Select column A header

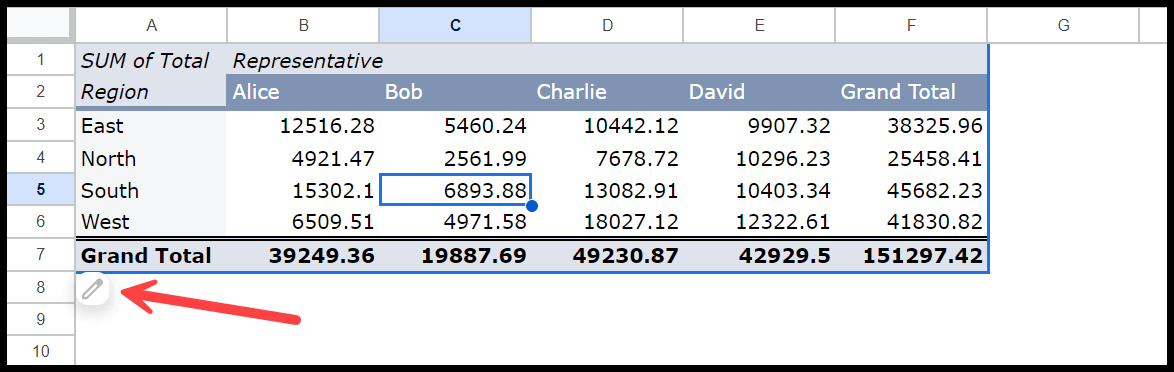click(151, 26)
